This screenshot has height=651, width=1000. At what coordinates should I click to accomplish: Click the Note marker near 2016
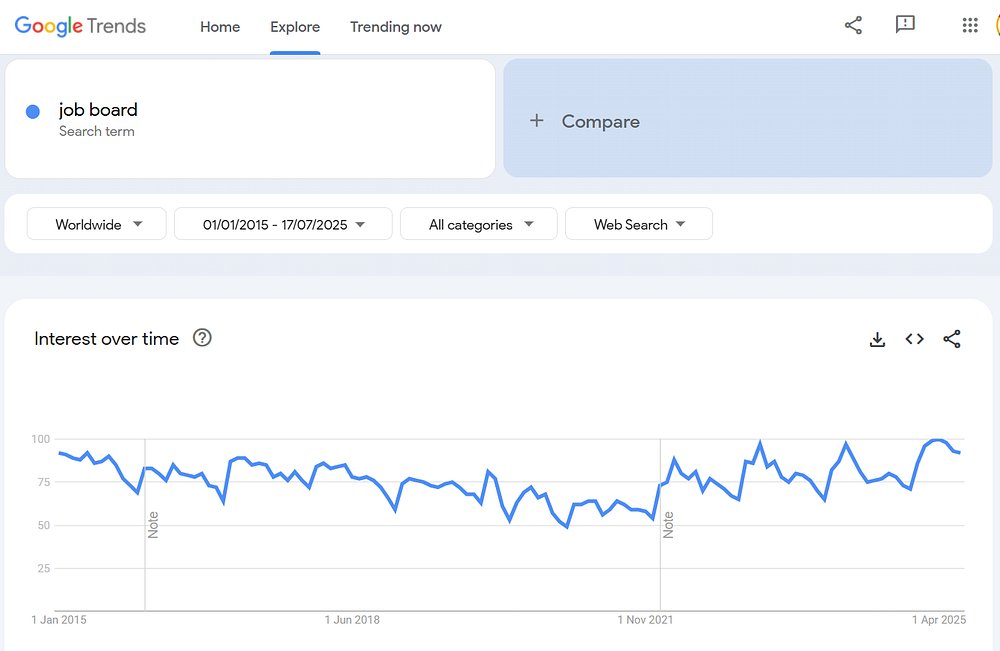(x=153, y=525)
